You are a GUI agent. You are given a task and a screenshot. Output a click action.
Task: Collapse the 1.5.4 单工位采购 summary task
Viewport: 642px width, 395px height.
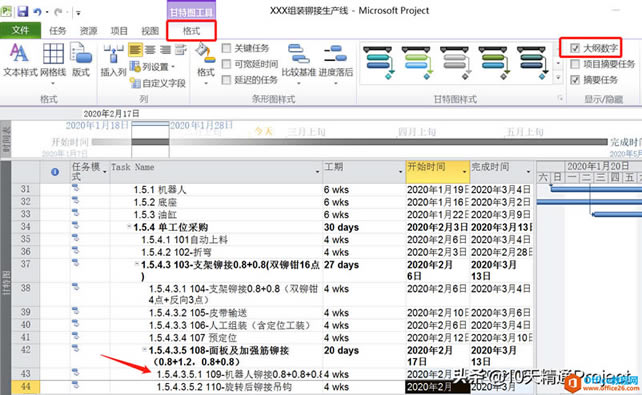click(129, 226)
